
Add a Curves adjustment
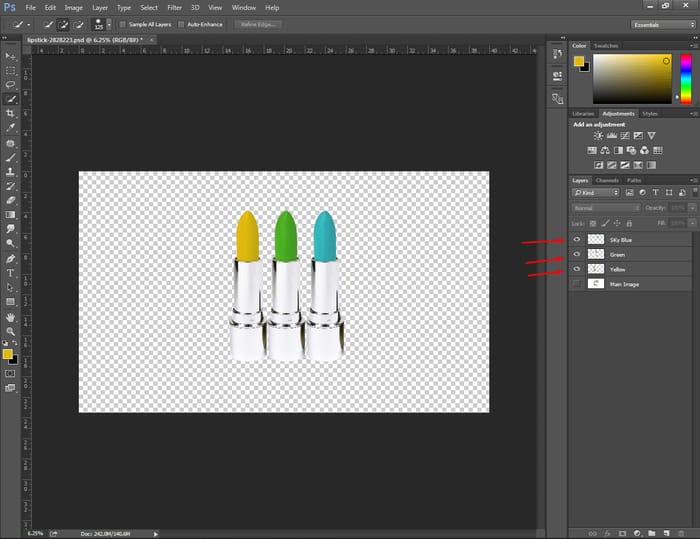point(625,135)
